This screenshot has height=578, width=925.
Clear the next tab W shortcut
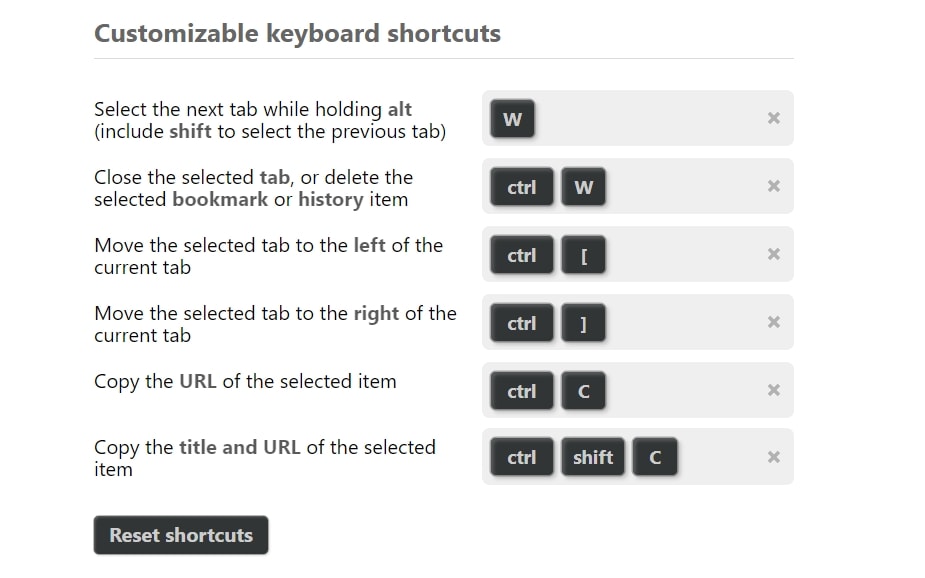tap(773, 118)
